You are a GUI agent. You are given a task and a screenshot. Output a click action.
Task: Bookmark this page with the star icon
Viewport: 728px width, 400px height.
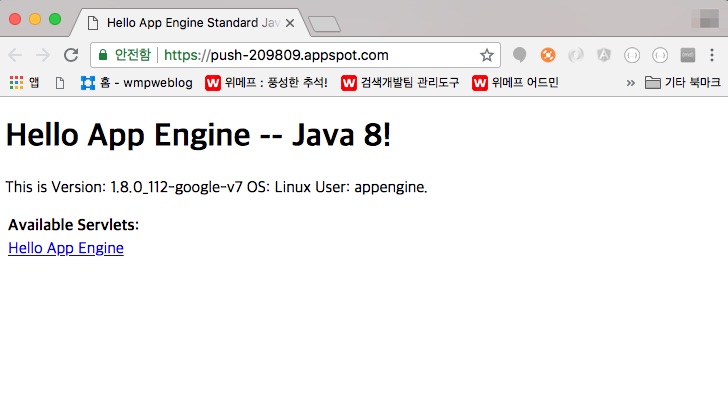coord(487,56)
